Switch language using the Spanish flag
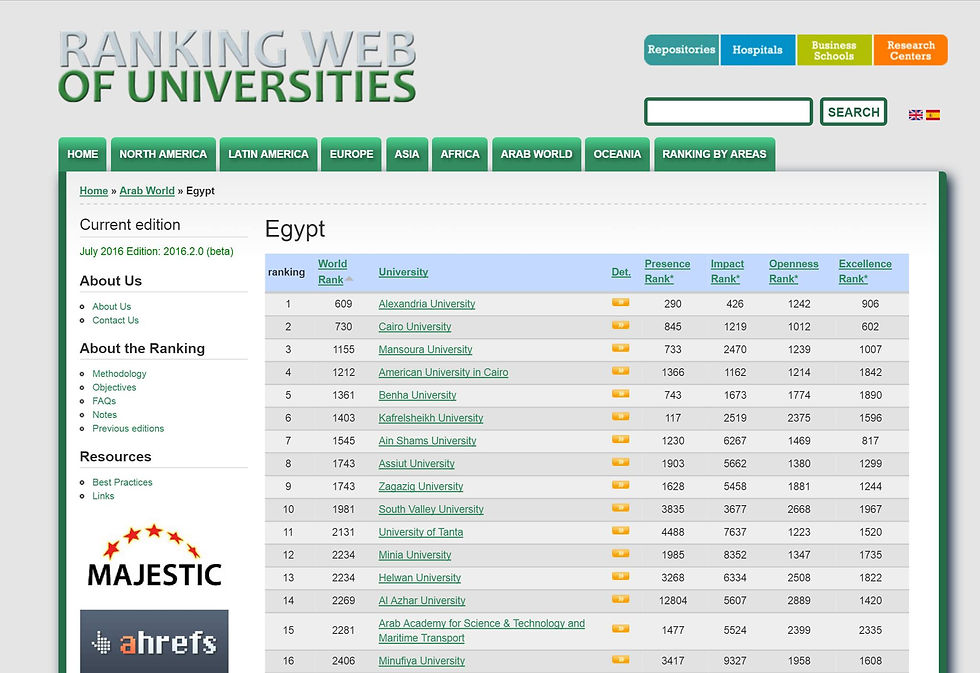The width and height of the screenshot is (980, 673). pyautogui.click(x=932, y=115)
